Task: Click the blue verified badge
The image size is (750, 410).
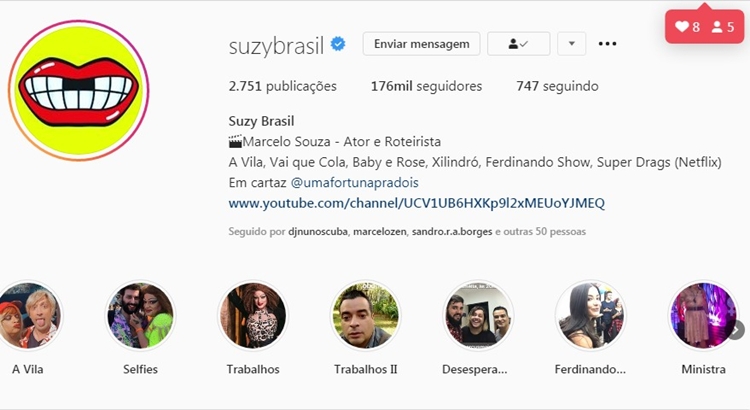Action: coord(338,44)
